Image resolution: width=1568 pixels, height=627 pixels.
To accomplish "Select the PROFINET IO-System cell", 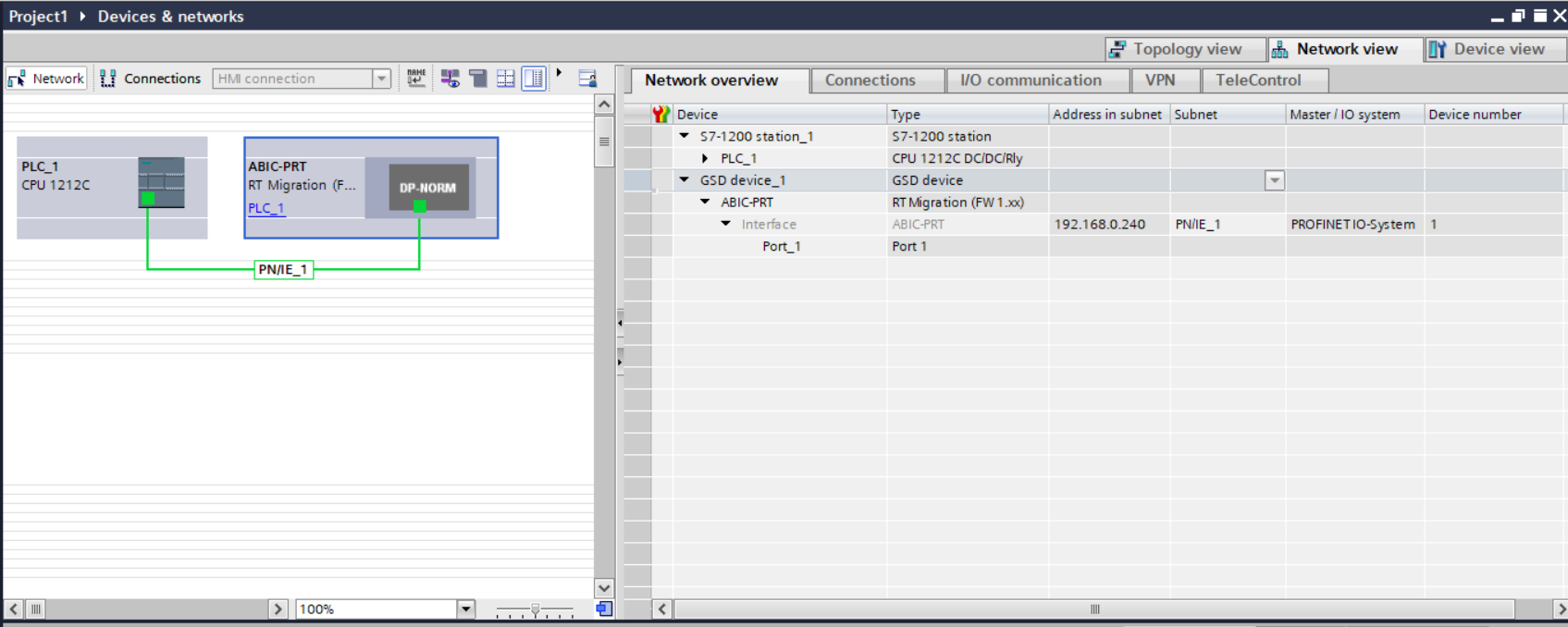I will coord(1354,225).
